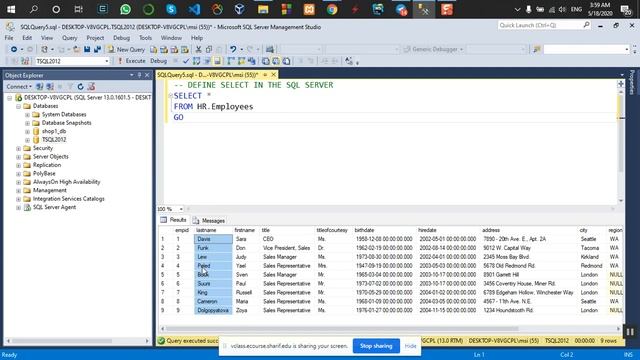Viewport: 640px width, 360px height.
Task: Select the Cameron lastname cell
Action: tap(213, 302)
